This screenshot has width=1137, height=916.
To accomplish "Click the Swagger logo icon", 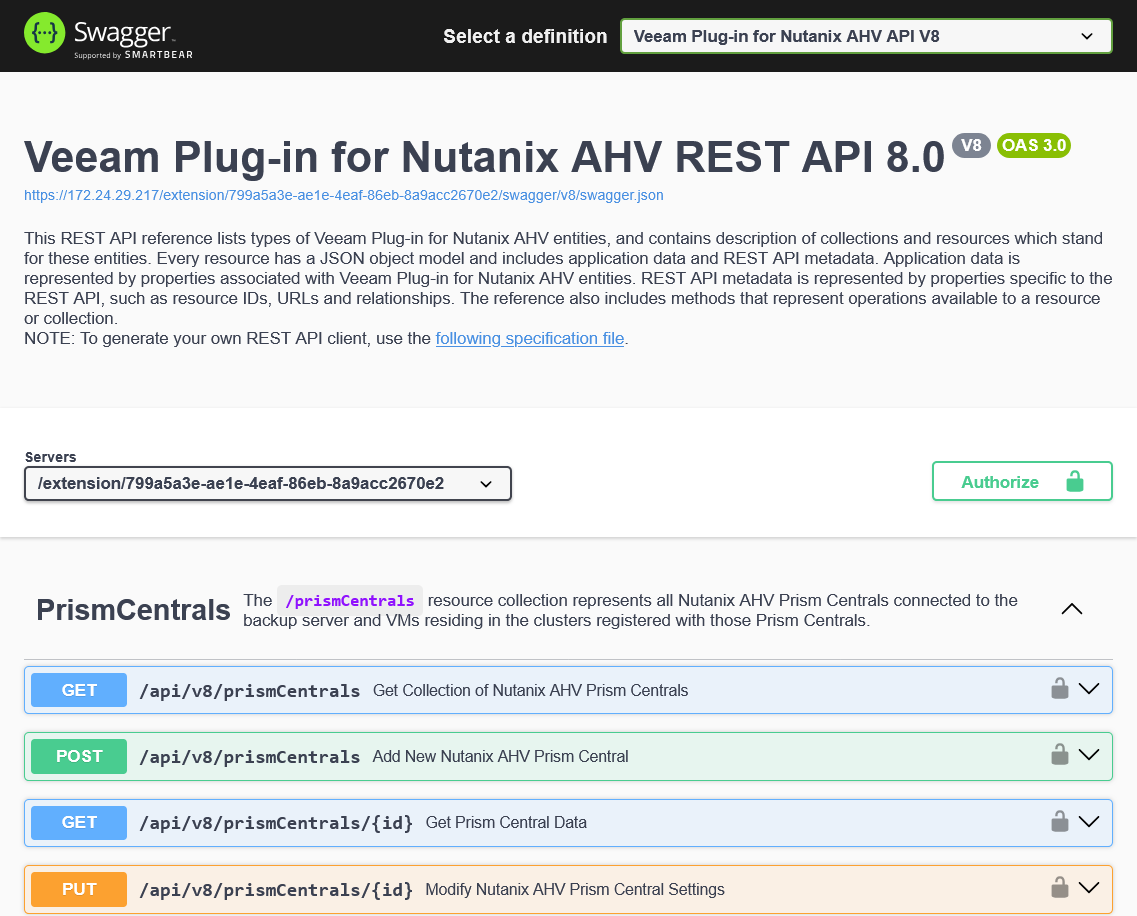I will pos(45,35).
